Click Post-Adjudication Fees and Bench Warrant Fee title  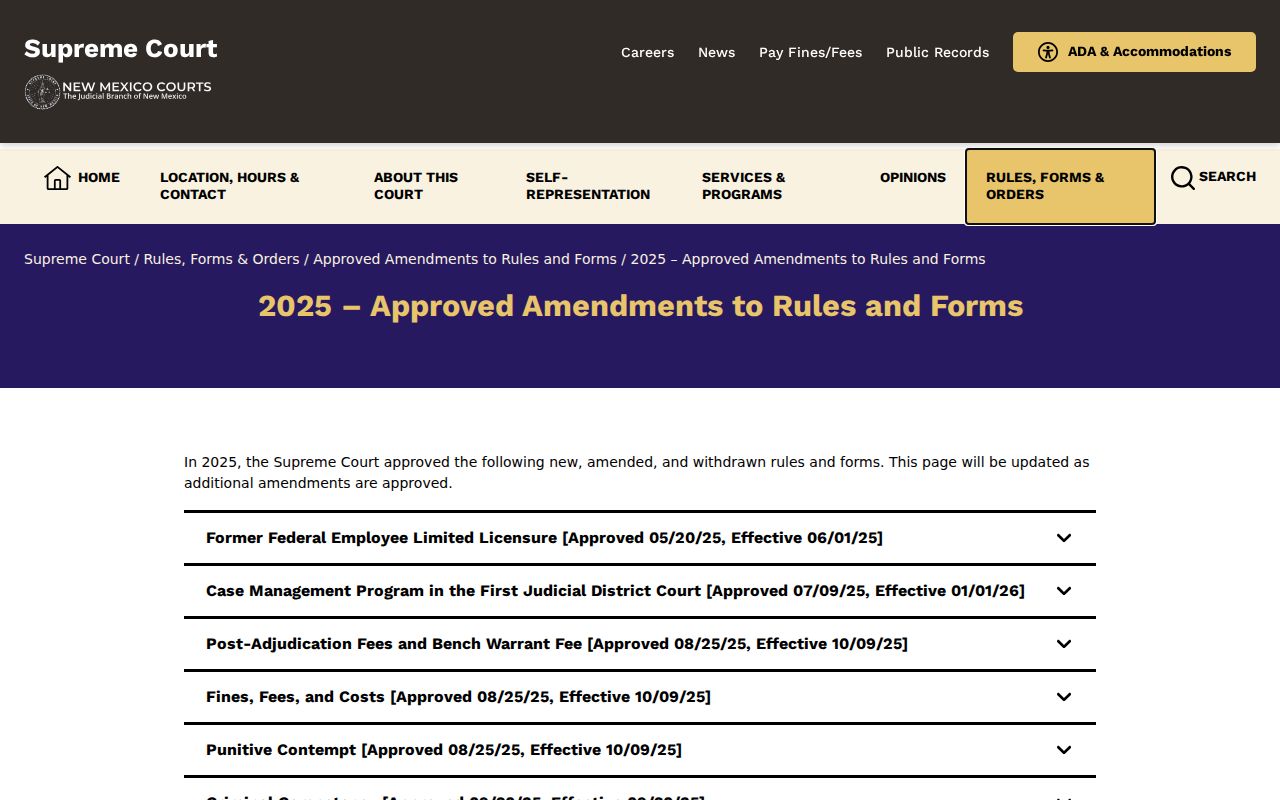click(x=557, y=644)
